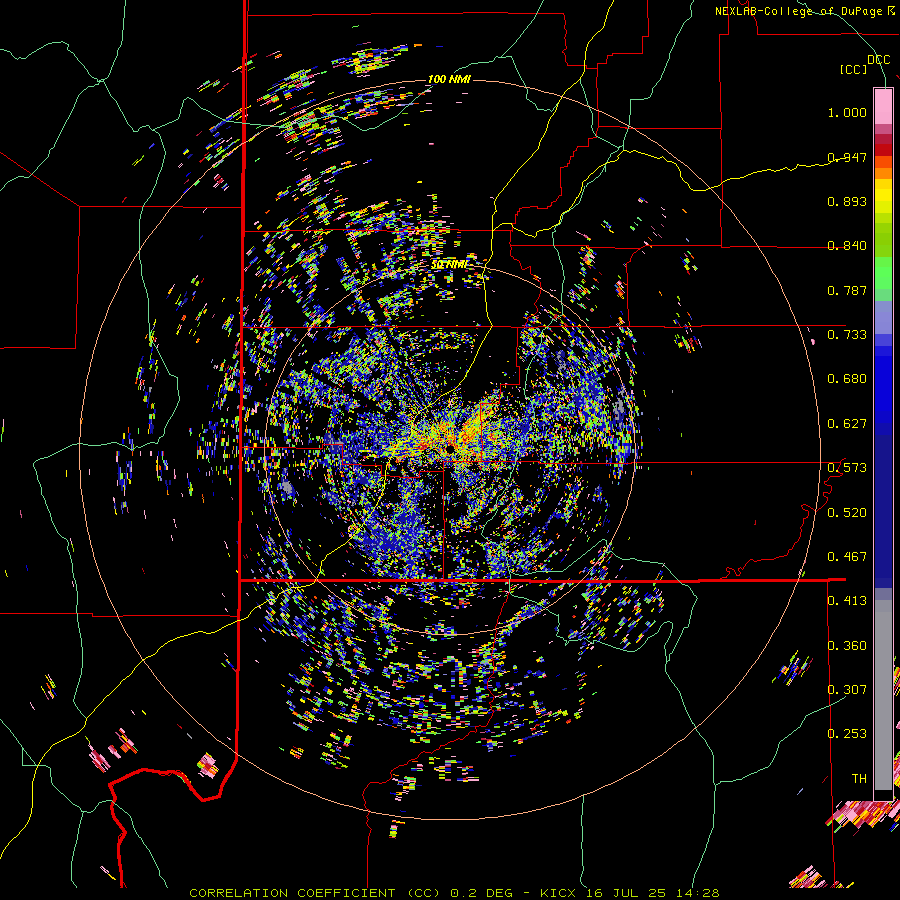
Task: Click the 0.467 scale value
Action: point(847,557)
